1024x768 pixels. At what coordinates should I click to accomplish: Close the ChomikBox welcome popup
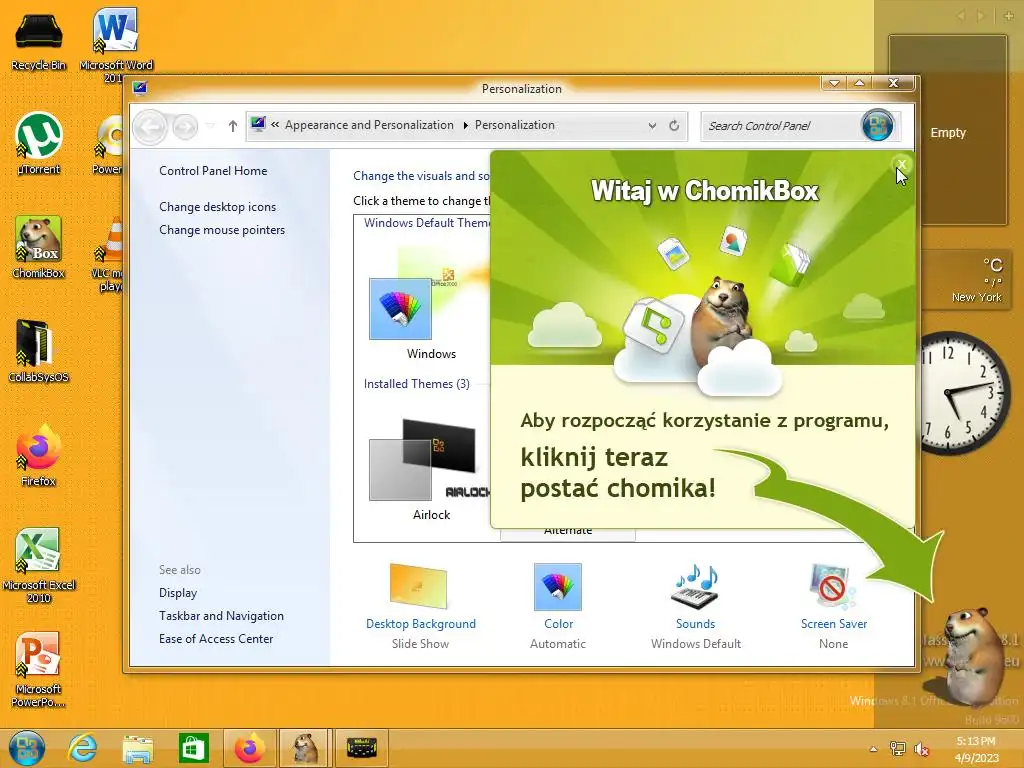(901, 164)
